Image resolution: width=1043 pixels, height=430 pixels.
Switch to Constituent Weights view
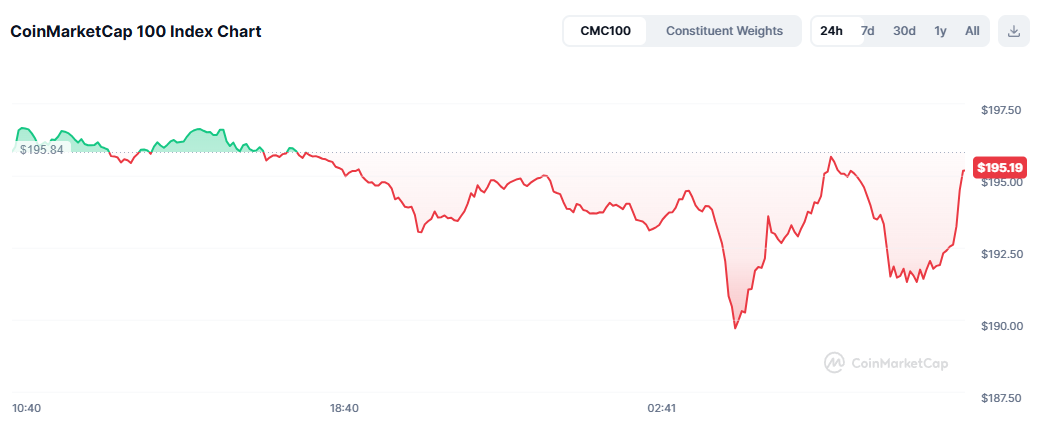coord(724,31)
